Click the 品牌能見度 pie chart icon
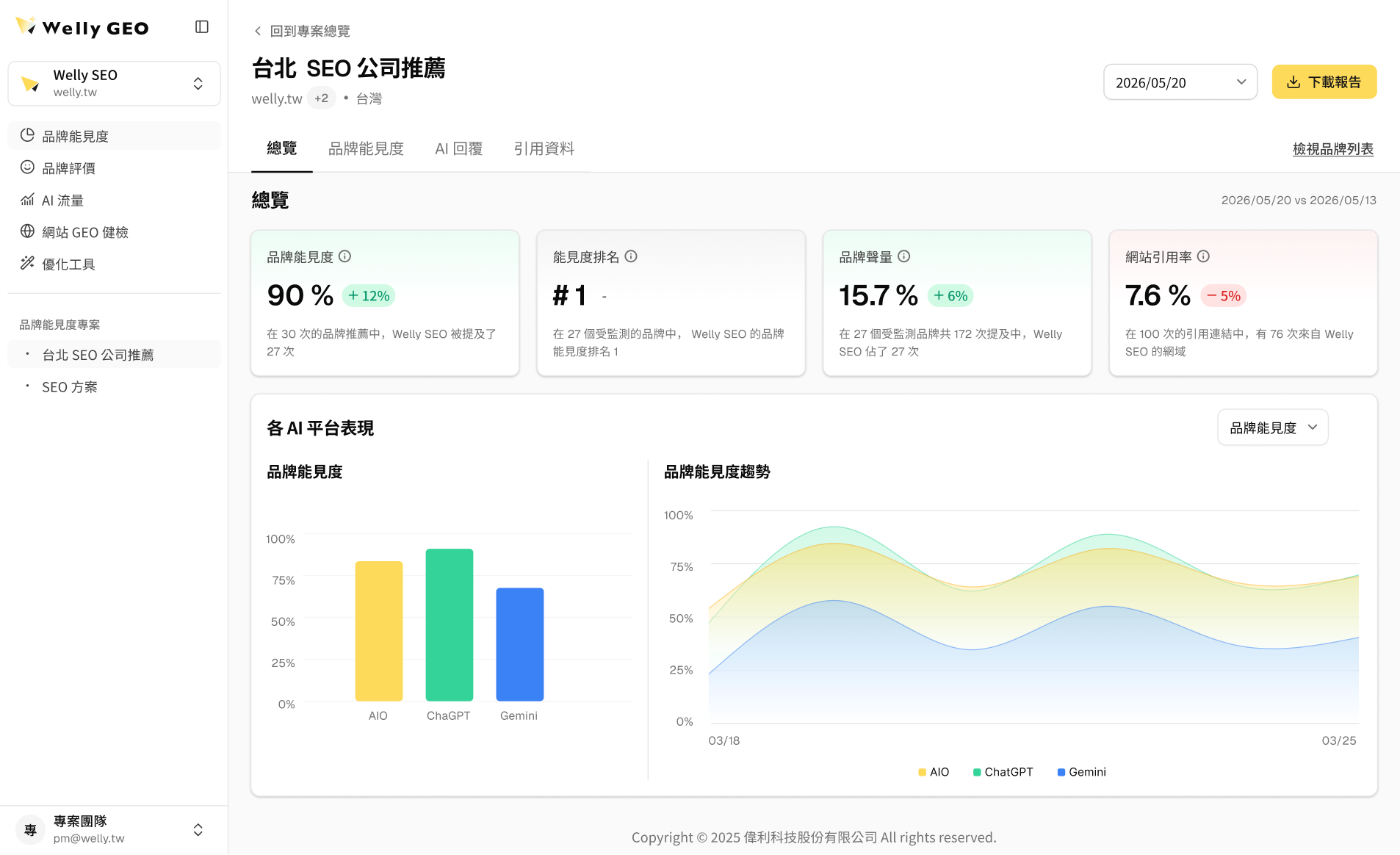This screenshot has width=1400, height=855. (x=27, y=135)
